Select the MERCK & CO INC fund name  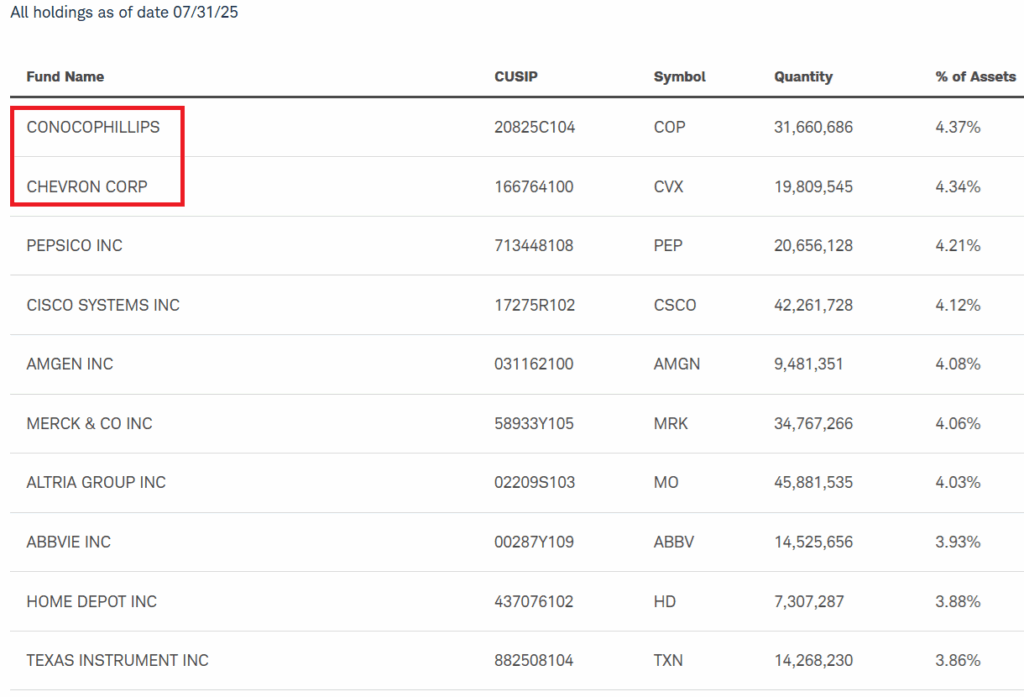[x=89, y=423]
